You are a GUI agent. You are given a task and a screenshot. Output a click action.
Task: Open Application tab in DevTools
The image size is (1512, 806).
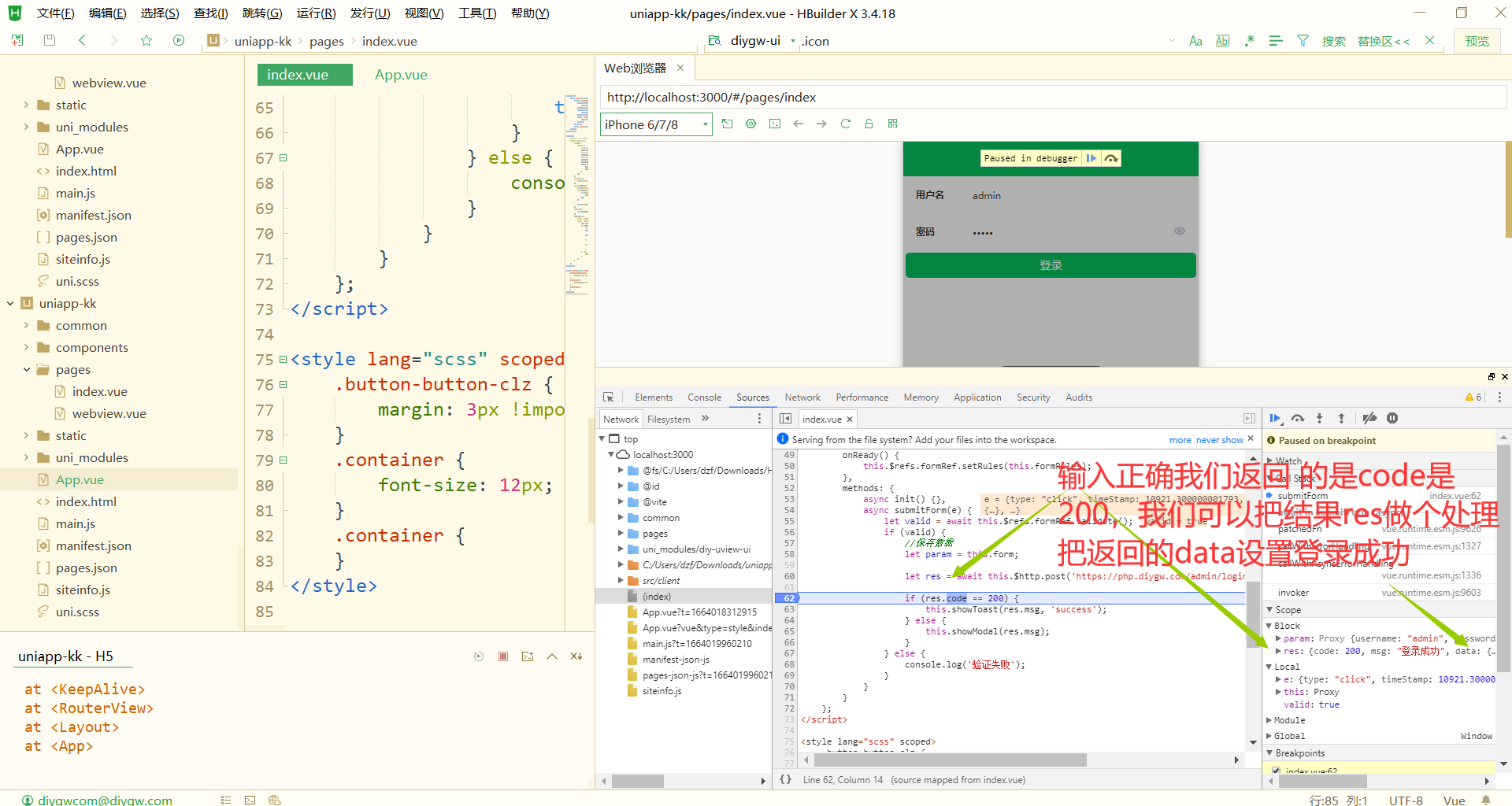[x=977, y=397]
